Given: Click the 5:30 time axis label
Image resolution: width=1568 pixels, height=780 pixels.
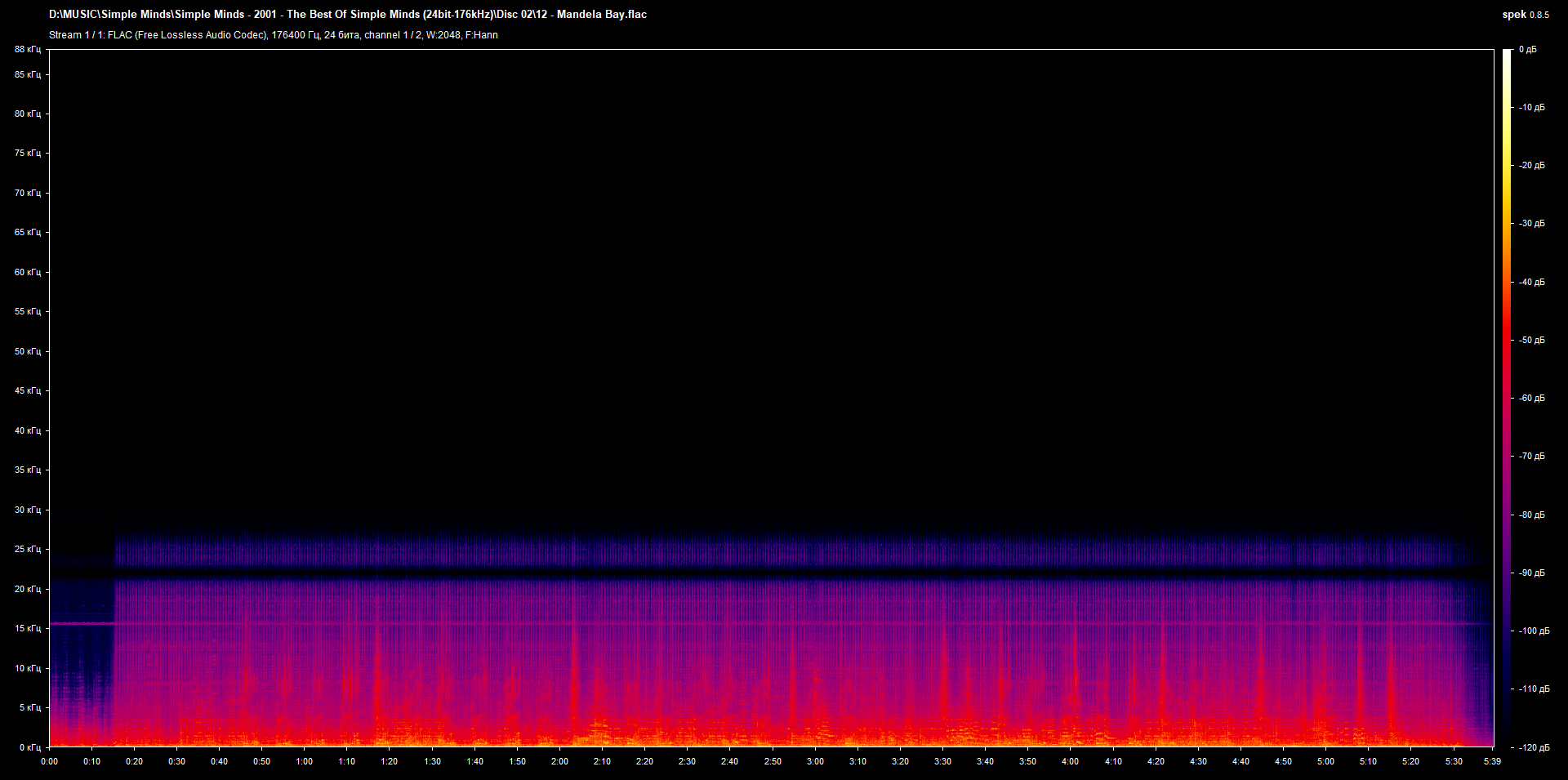Looking at the screenshot, I should point(1453,761).
